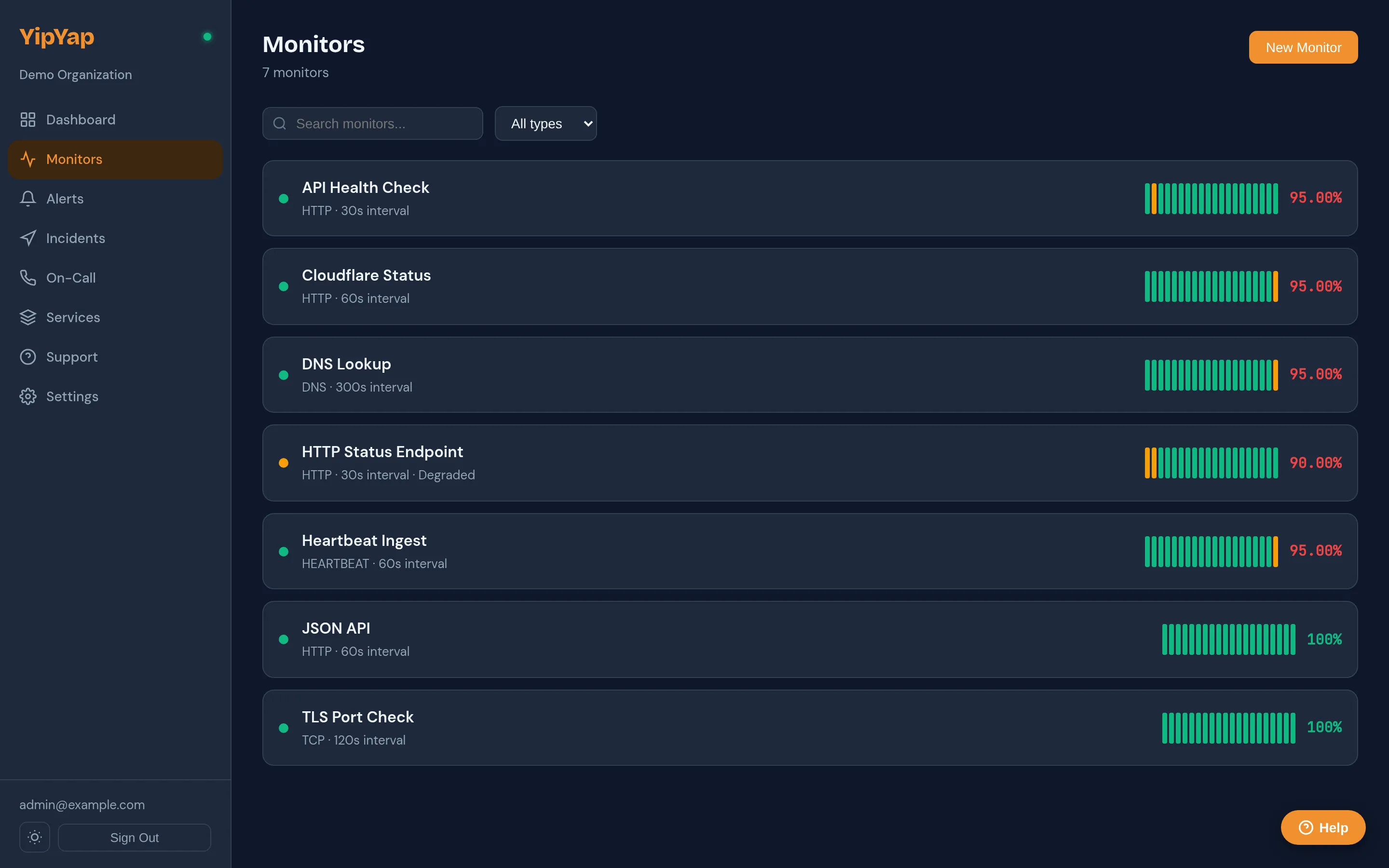Navigate to Dashboard in the sidebar
This screenshot has height=868, width=1389.
tap(81, 120)
